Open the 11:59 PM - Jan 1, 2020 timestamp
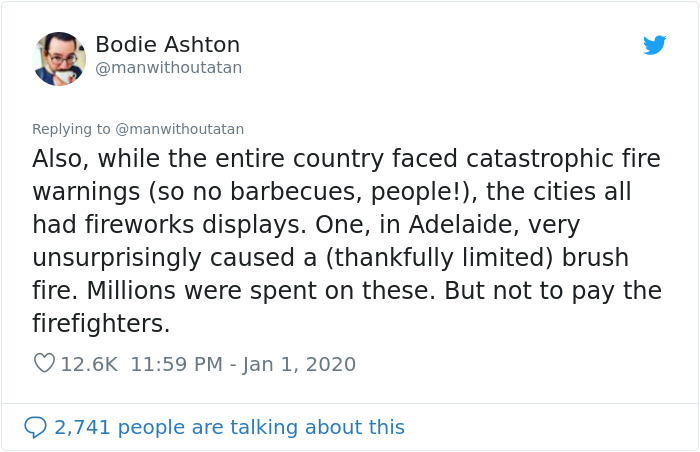 coord(243,364)
